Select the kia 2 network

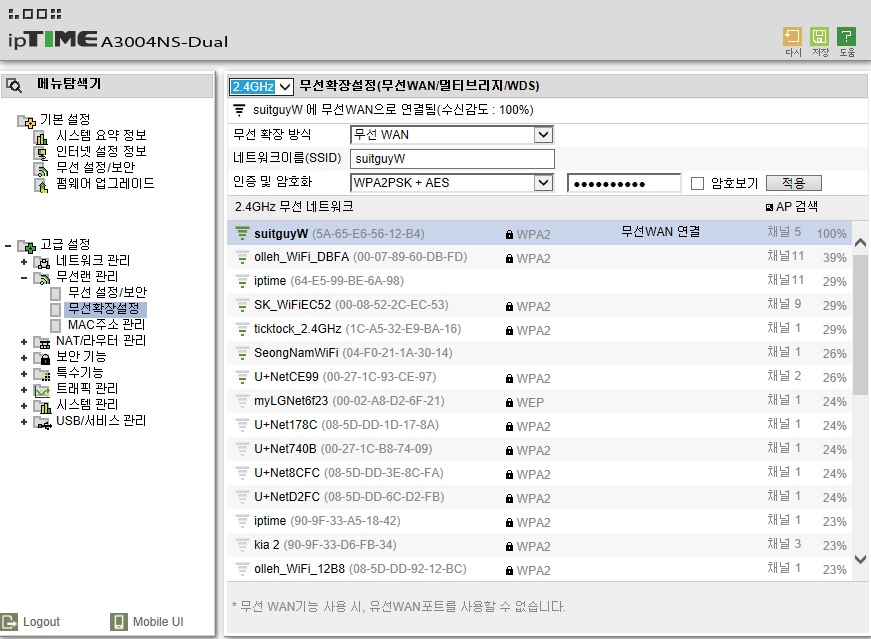pos(539,545)
